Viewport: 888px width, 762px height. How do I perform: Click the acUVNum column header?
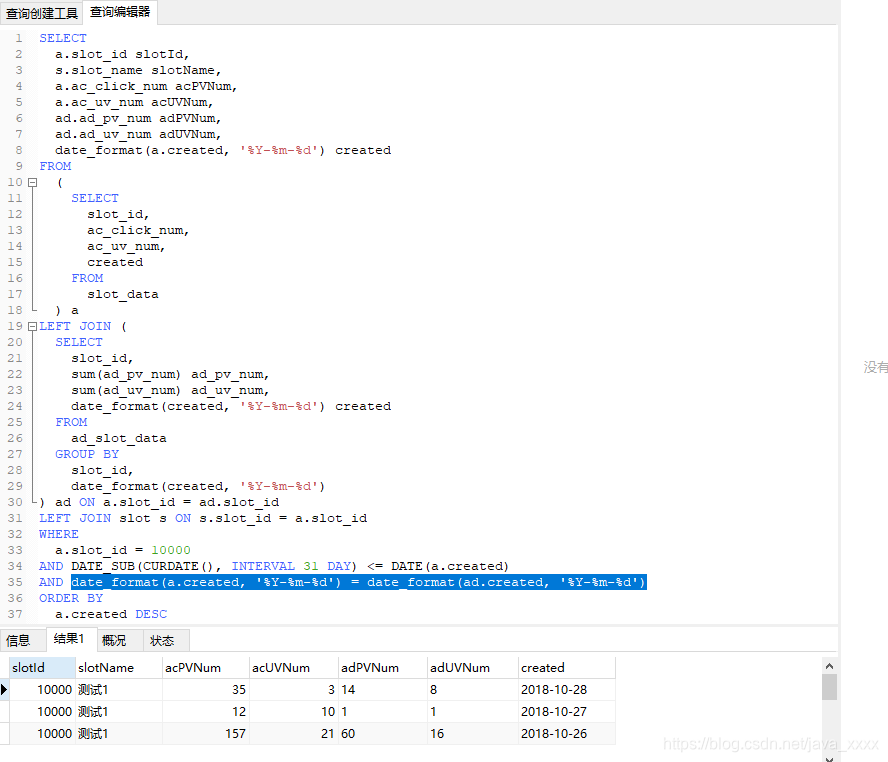[293, 668]
